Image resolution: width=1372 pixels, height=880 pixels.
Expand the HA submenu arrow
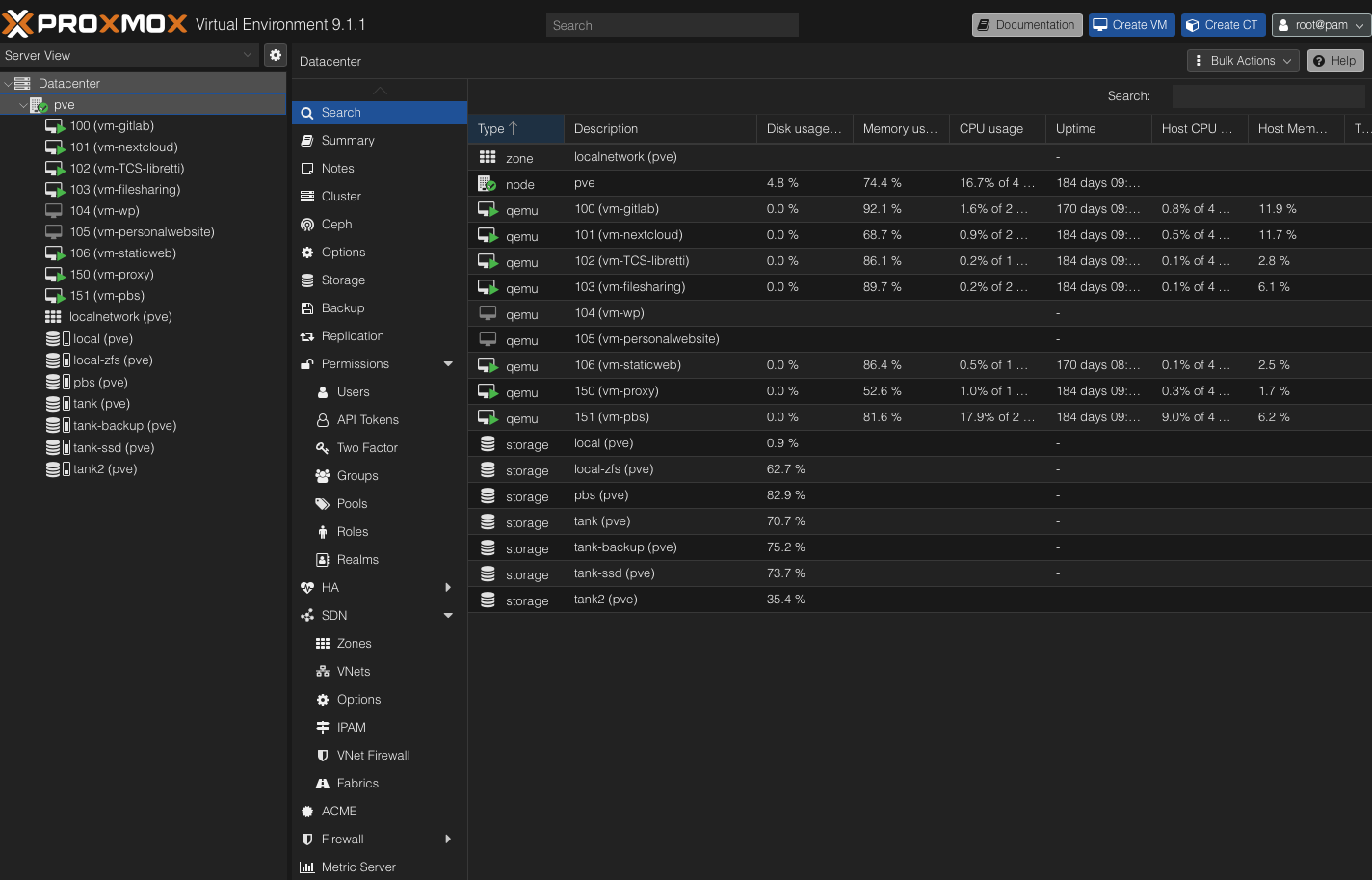coord(448,588)
